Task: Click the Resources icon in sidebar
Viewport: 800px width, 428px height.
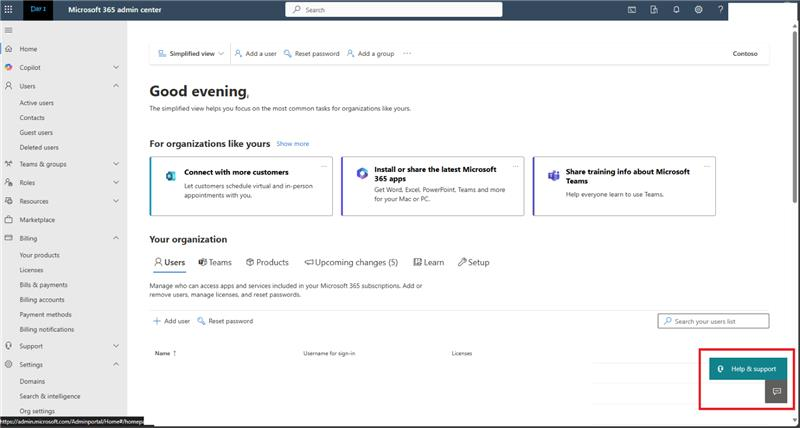Action: coord(9,201)
